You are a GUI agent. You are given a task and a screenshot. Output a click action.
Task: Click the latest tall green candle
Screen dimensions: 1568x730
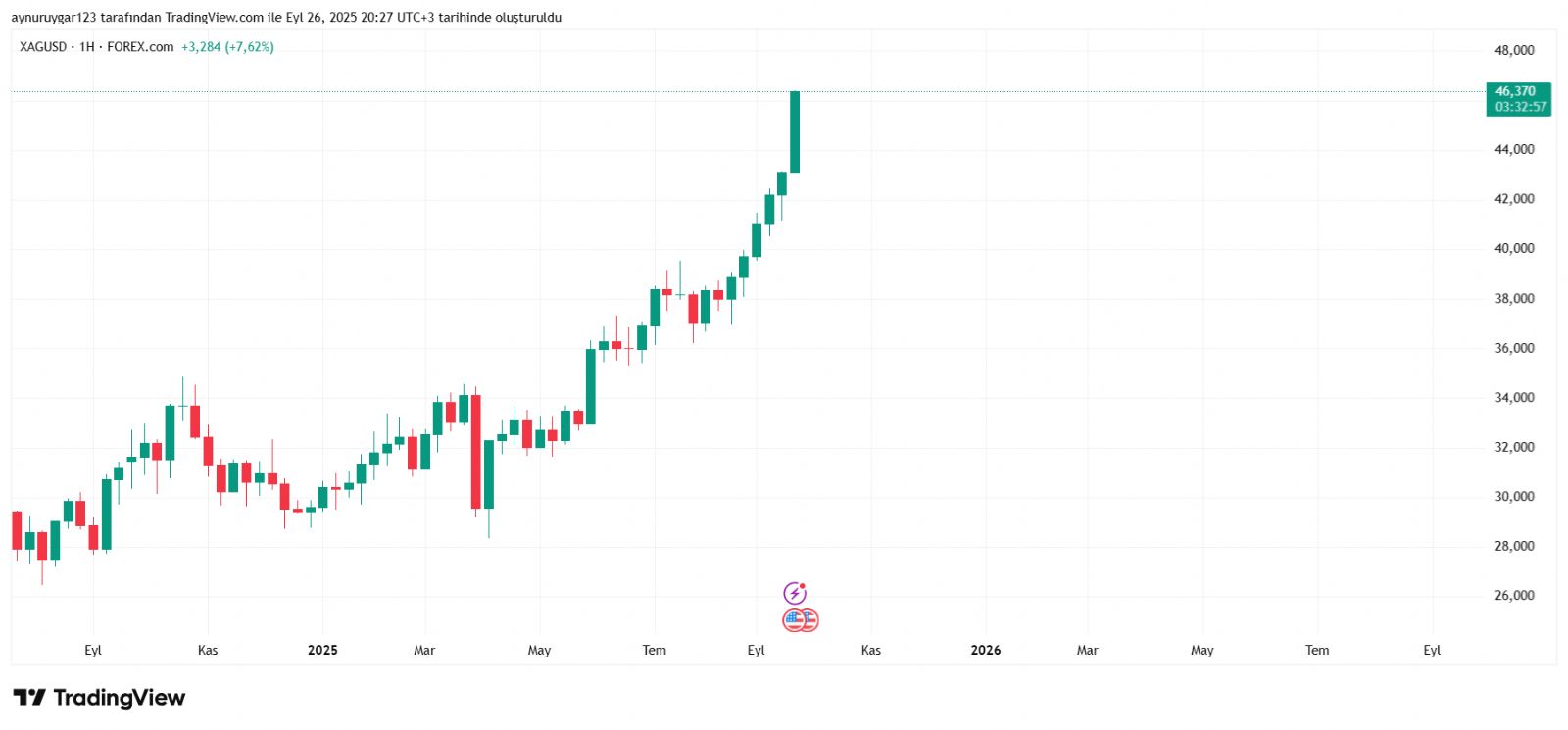pos(795,132)
